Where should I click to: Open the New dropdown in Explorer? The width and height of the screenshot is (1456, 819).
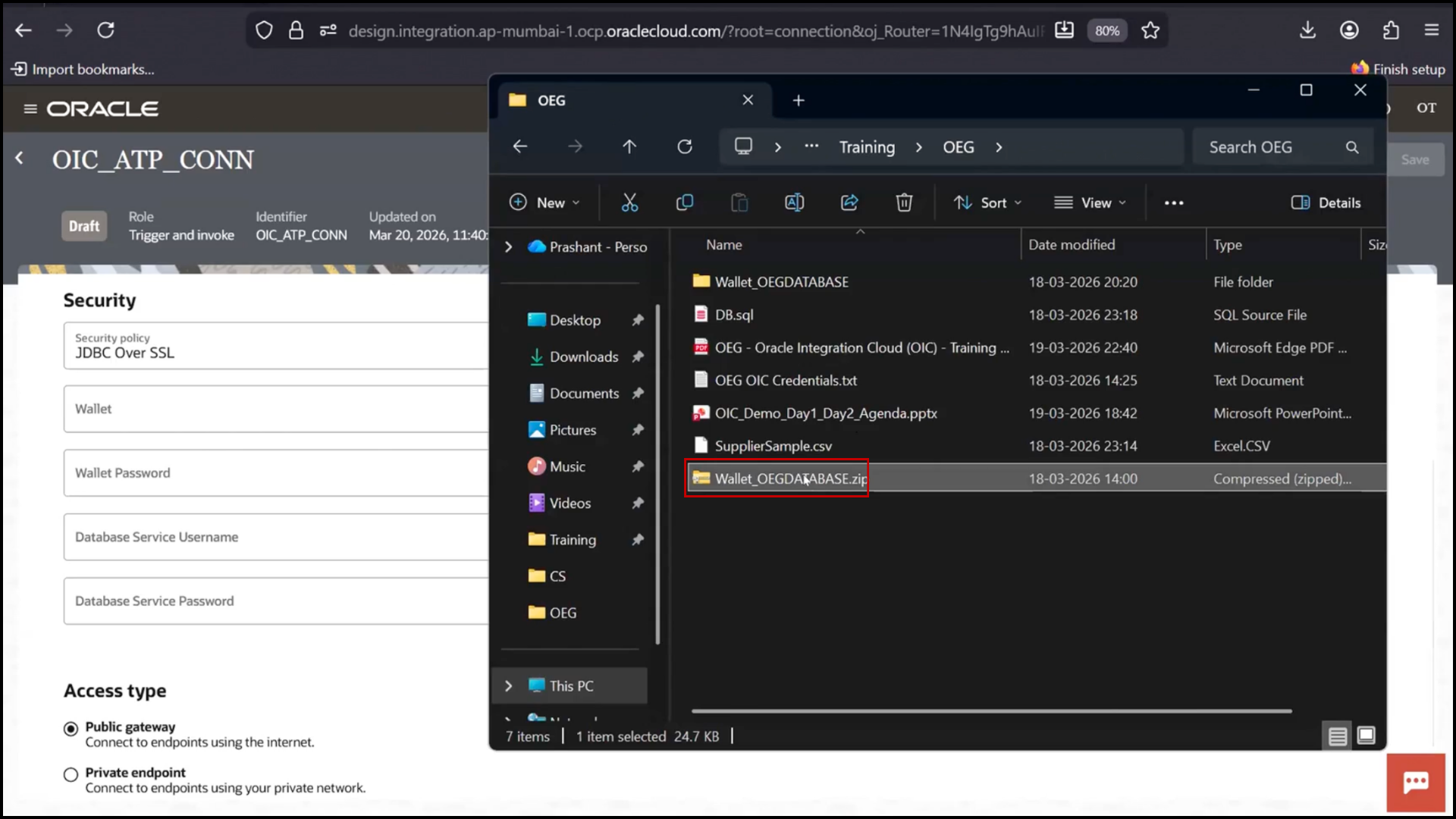pyautogui.click(x=544, y=202)
